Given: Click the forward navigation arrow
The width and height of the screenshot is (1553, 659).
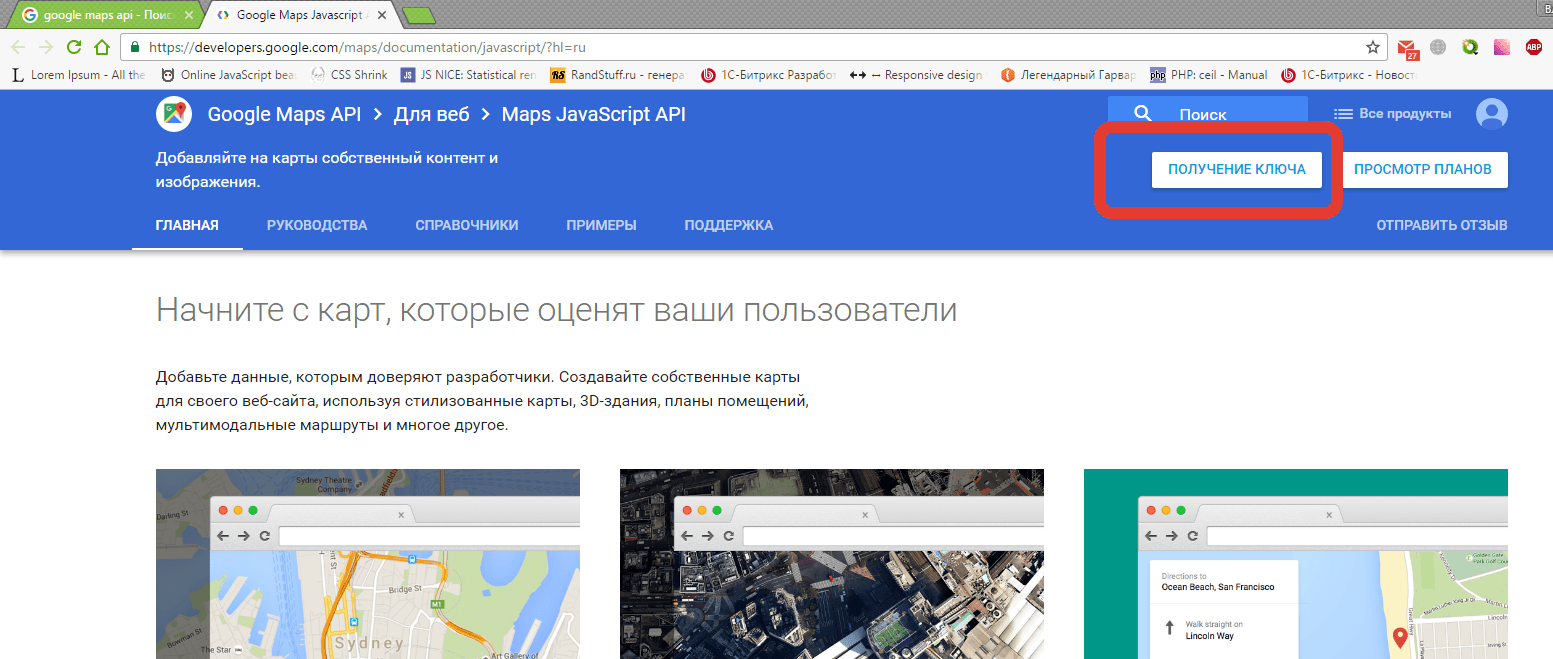Looking at the screenshot, I should click(x=46, y=47).
